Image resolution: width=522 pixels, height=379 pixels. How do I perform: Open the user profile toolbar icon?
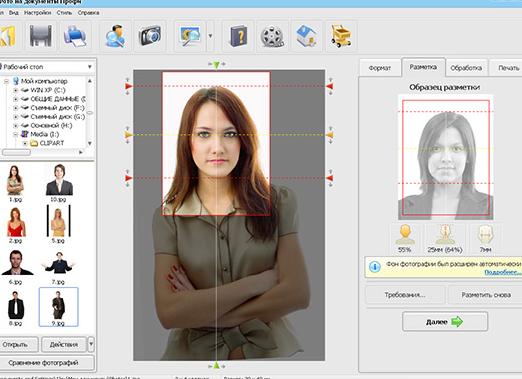pyautogui.click(x=115, y=35)
